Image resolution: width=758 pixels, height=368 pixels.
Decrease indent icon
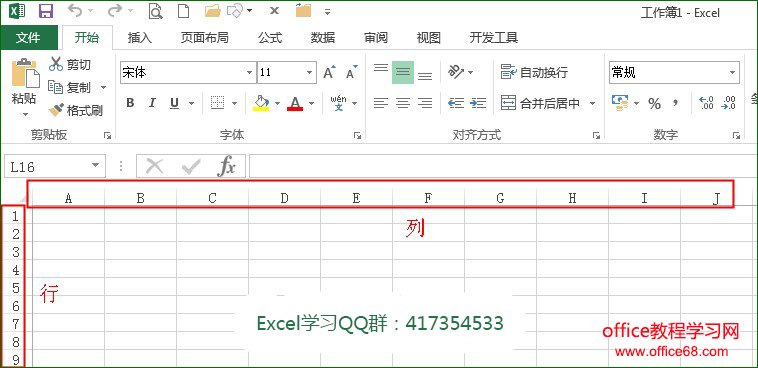[x=456, y=103]
